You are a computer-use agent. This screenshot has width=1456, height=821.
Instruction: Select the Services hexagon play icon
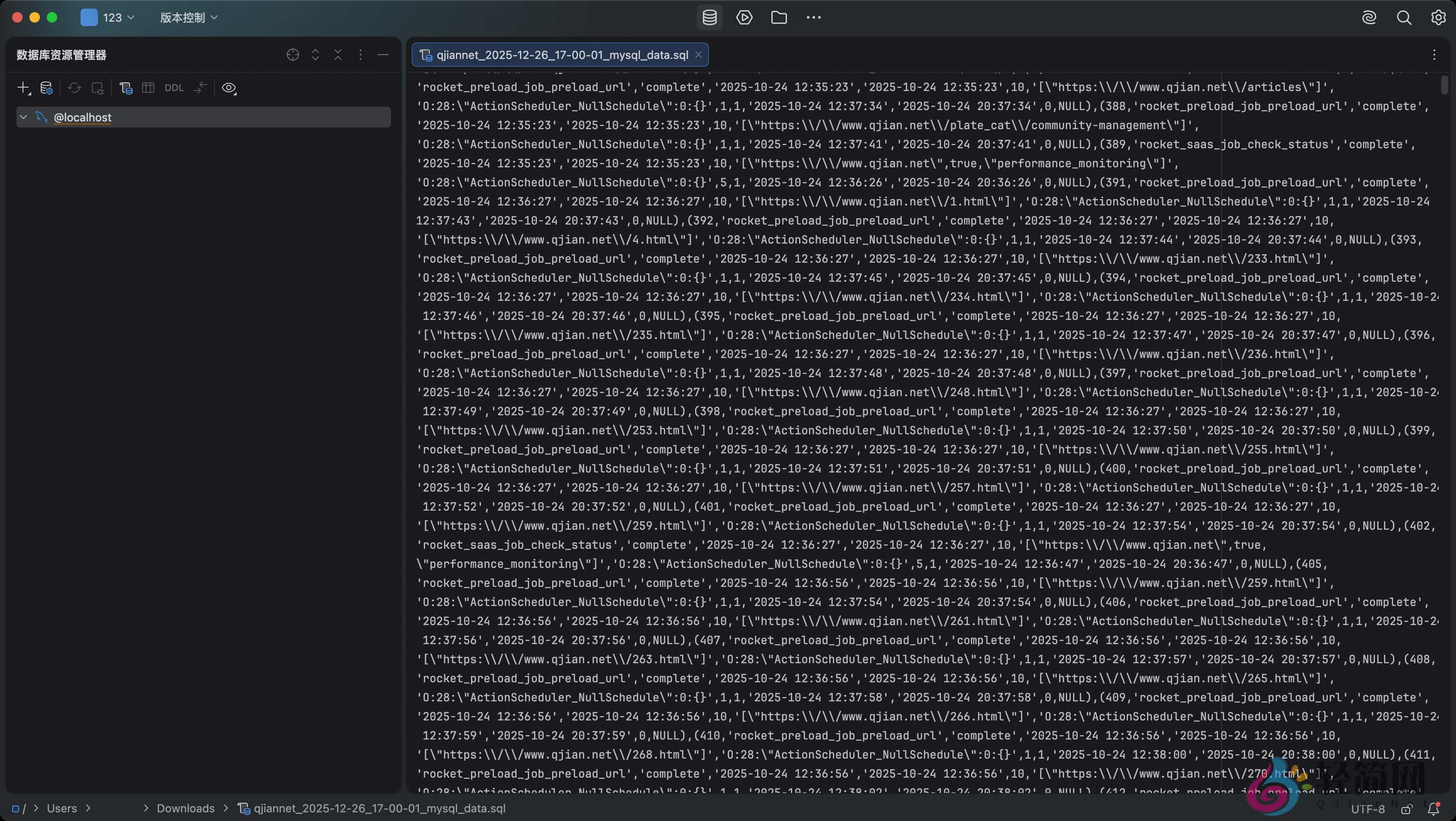[744, 17]
